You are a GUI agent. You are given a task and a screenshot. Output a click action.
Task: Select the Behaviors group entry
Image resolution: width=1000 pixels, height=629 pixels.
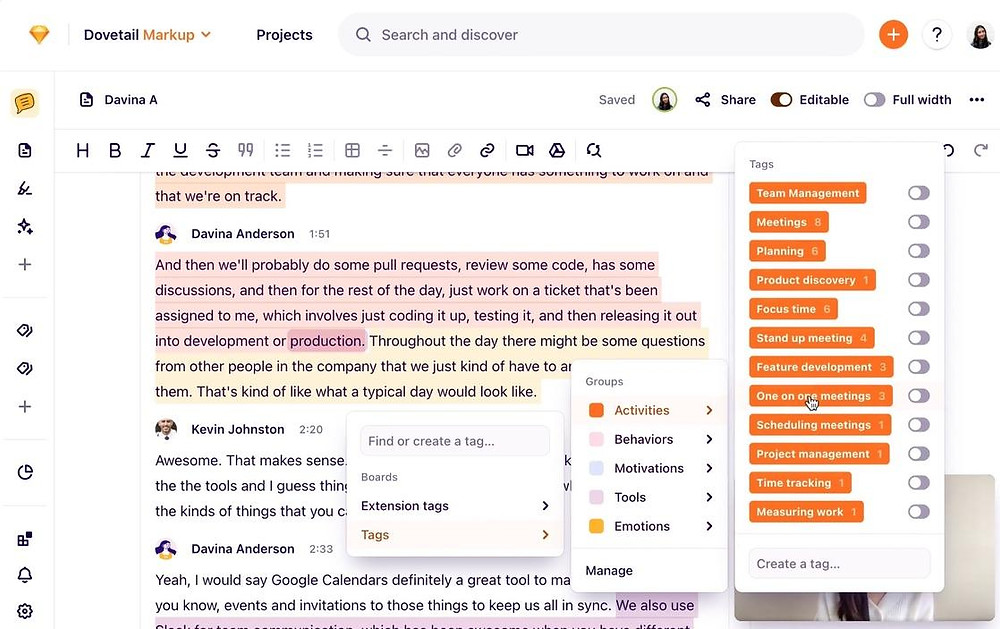[649, 439]
